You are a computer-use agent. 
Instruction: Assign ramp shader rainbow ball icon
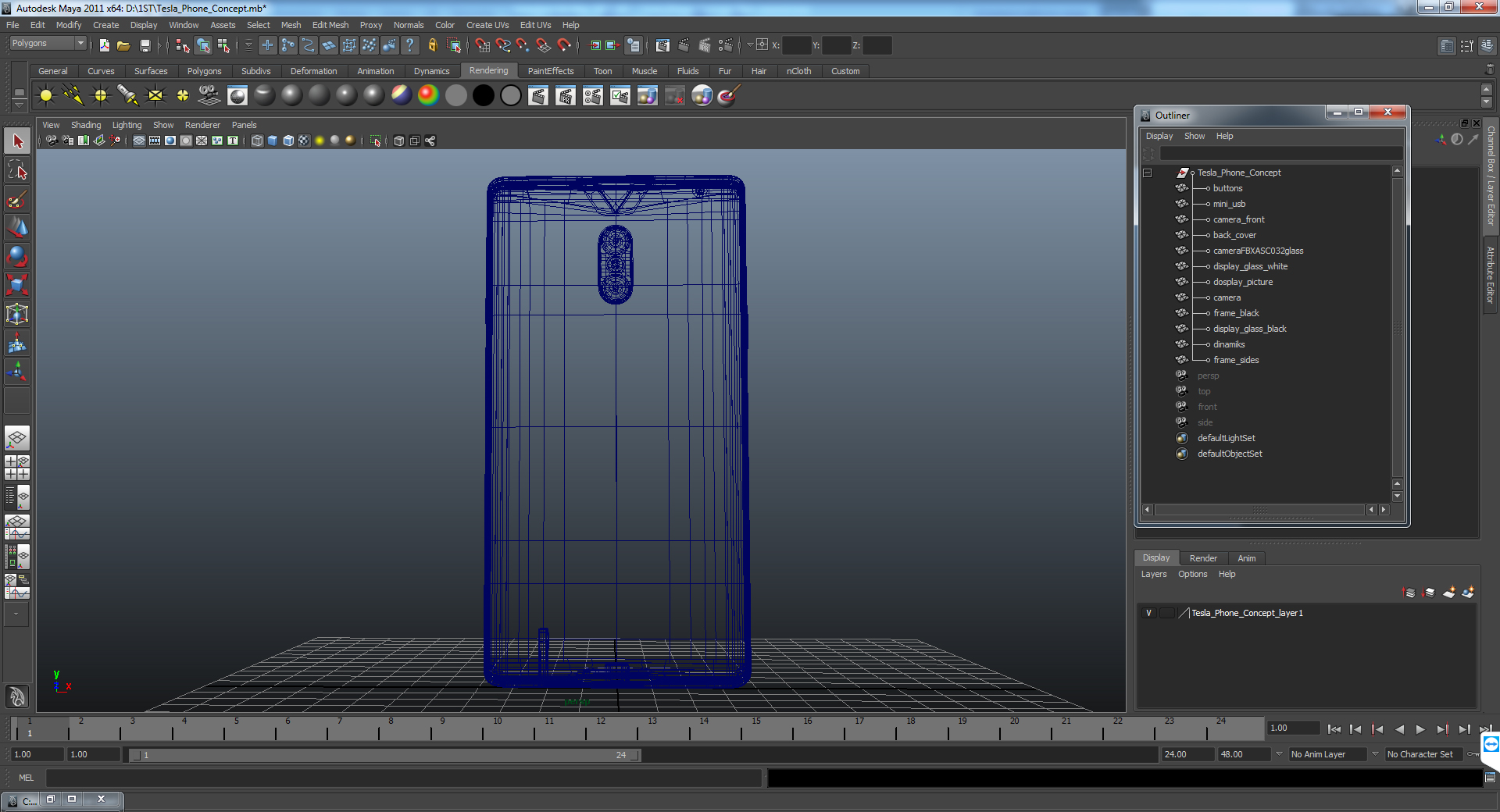pyautogui.click(x=428, y=96)
